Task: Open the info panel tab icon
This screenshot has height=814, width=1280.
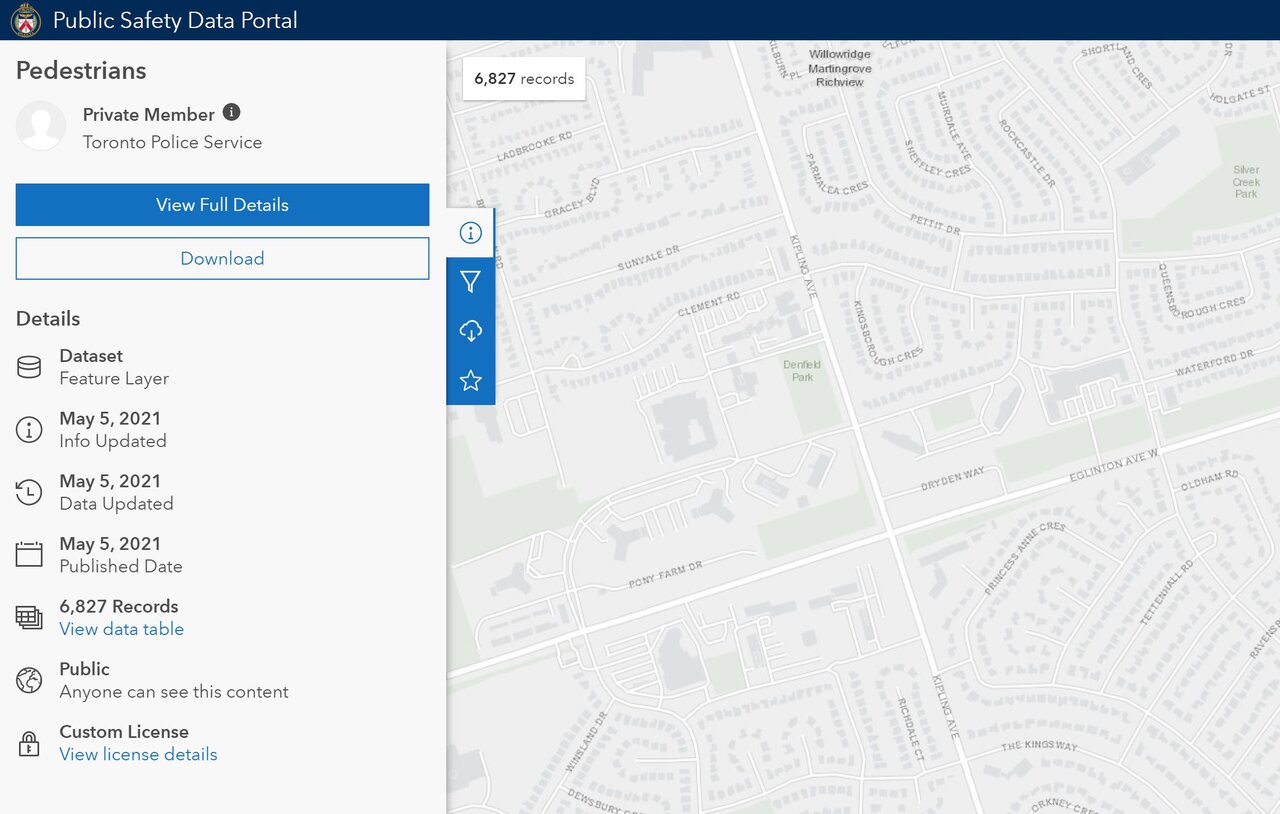Action: (x=471, y=233)
